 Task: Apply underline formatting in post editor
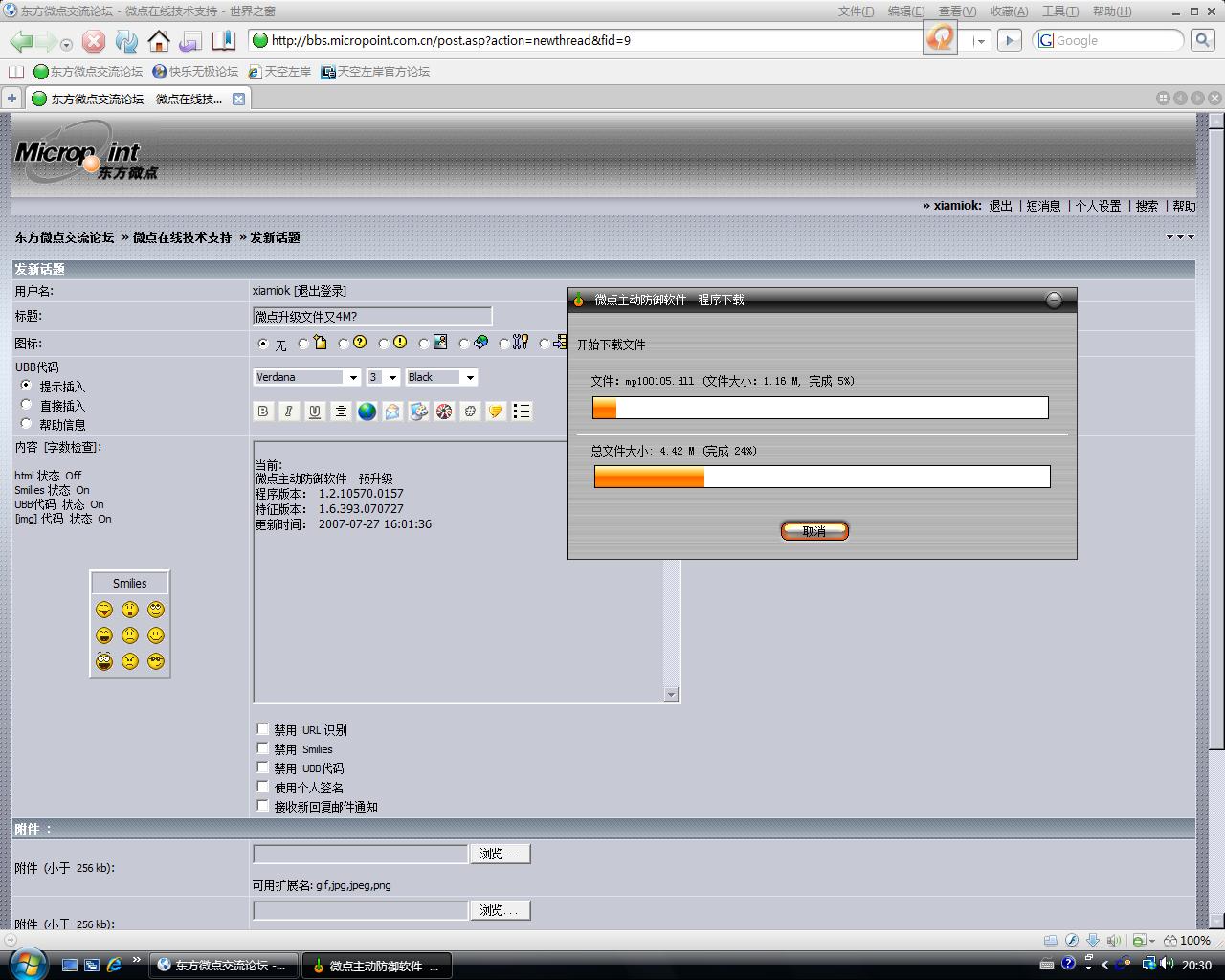tap(315, 411)
